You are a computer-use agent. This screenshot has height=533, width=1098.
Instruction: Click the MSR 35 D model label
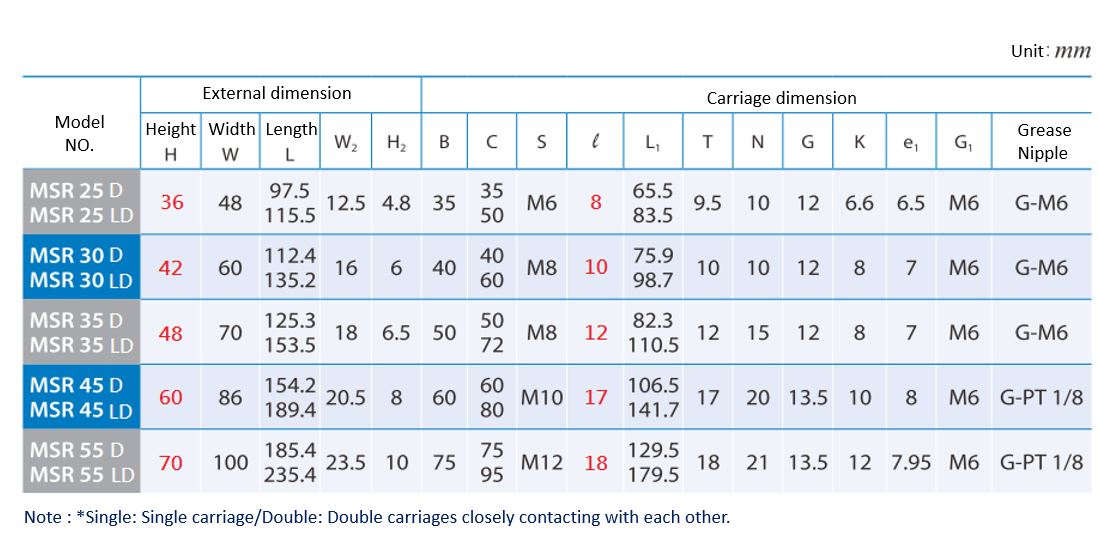pos(76,321)
